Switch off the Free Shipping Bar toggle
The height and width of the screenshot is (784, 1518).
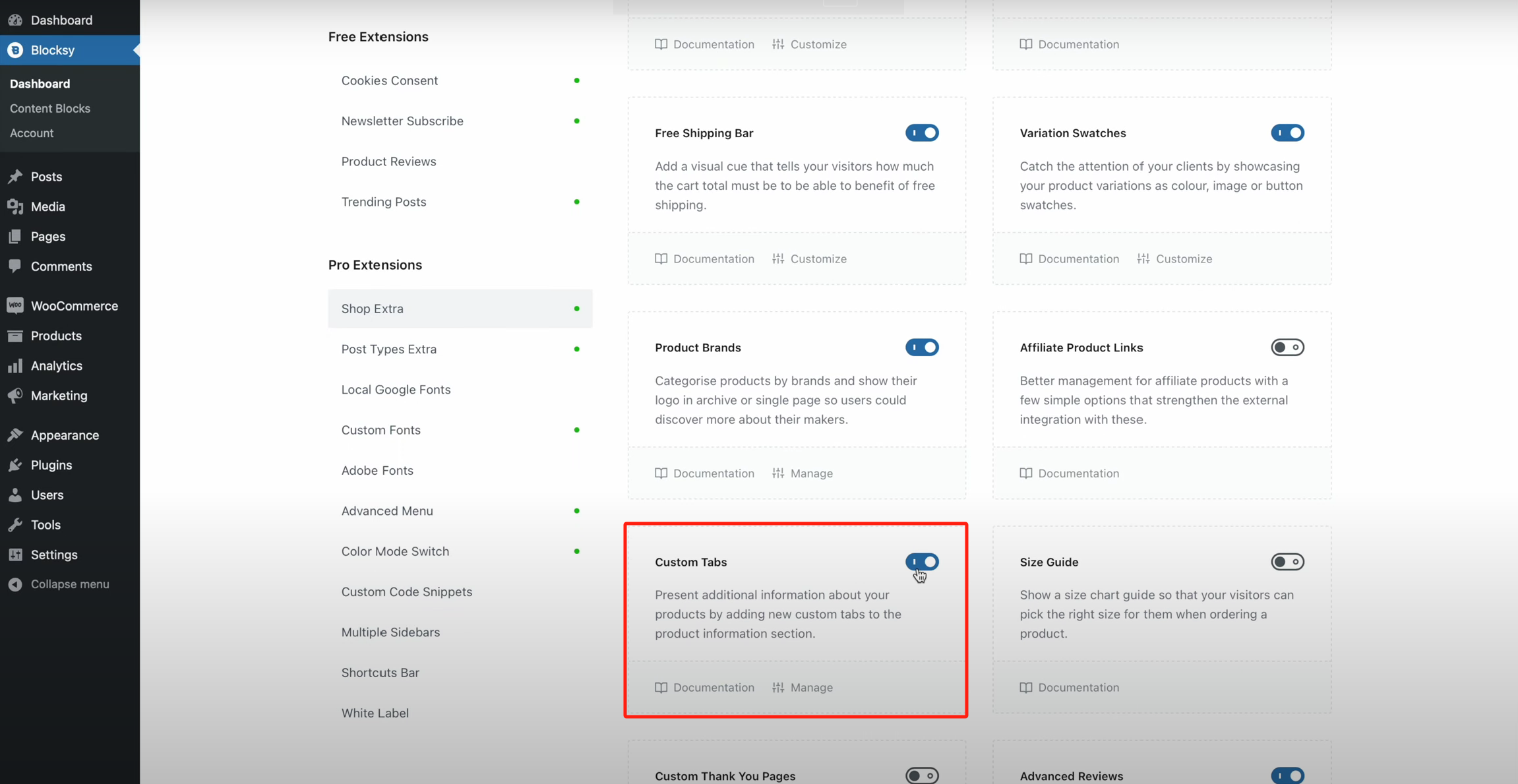[921, 133]
